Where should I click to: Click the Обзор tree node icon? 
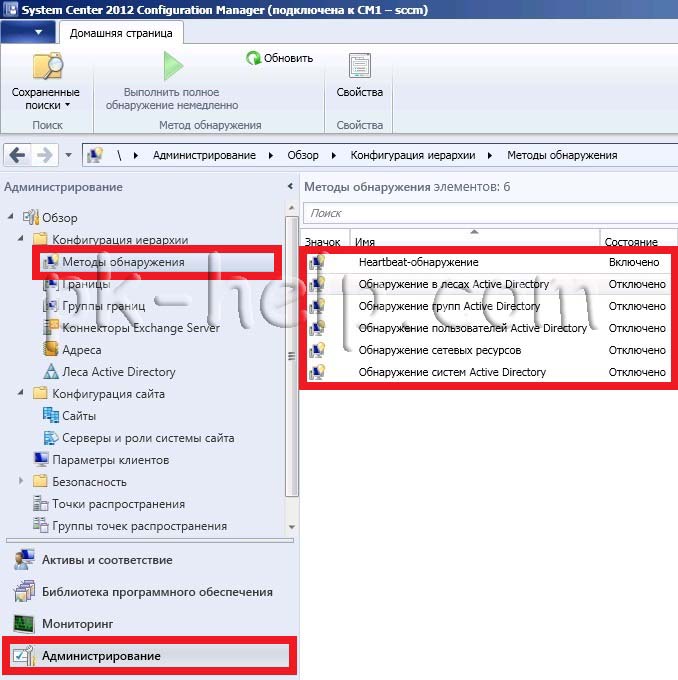coord(31,217)
